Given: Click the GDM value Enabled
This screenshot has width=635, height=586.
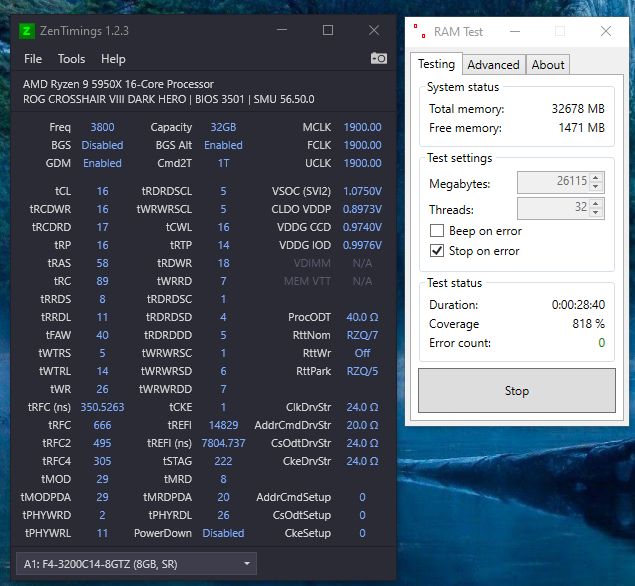Looking at the screenshot, I should tap(102, 163).
